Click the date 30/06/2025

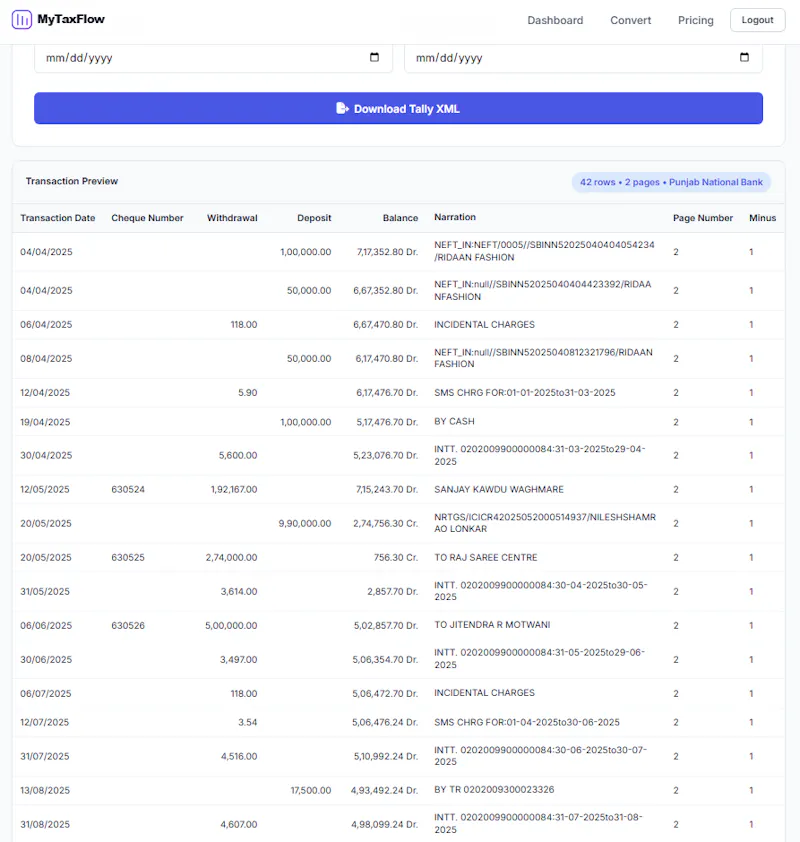pyautogui.click(x=46, y=659)
